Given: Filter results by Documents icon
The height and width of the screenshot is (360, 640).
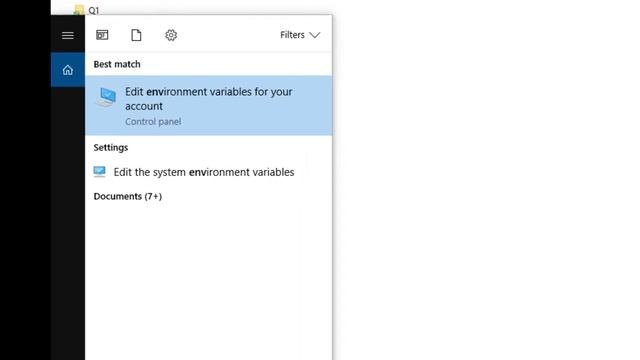Looking at the screenshot, I should [136, 35].
